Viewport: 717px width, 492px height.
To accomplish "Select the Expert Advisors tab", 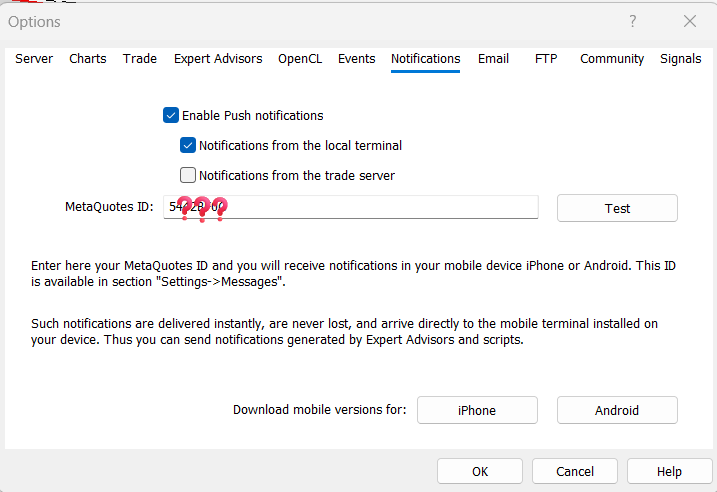I will click(218, 59).
